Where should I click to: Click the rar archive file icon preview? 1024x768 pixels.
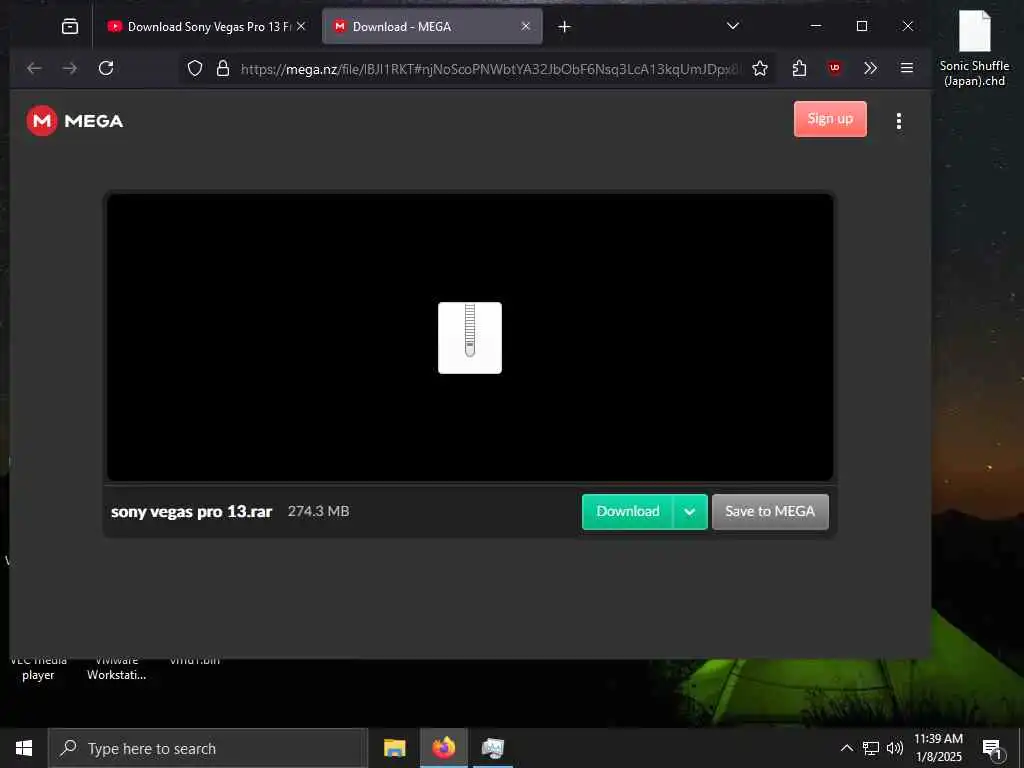[470, 338]
